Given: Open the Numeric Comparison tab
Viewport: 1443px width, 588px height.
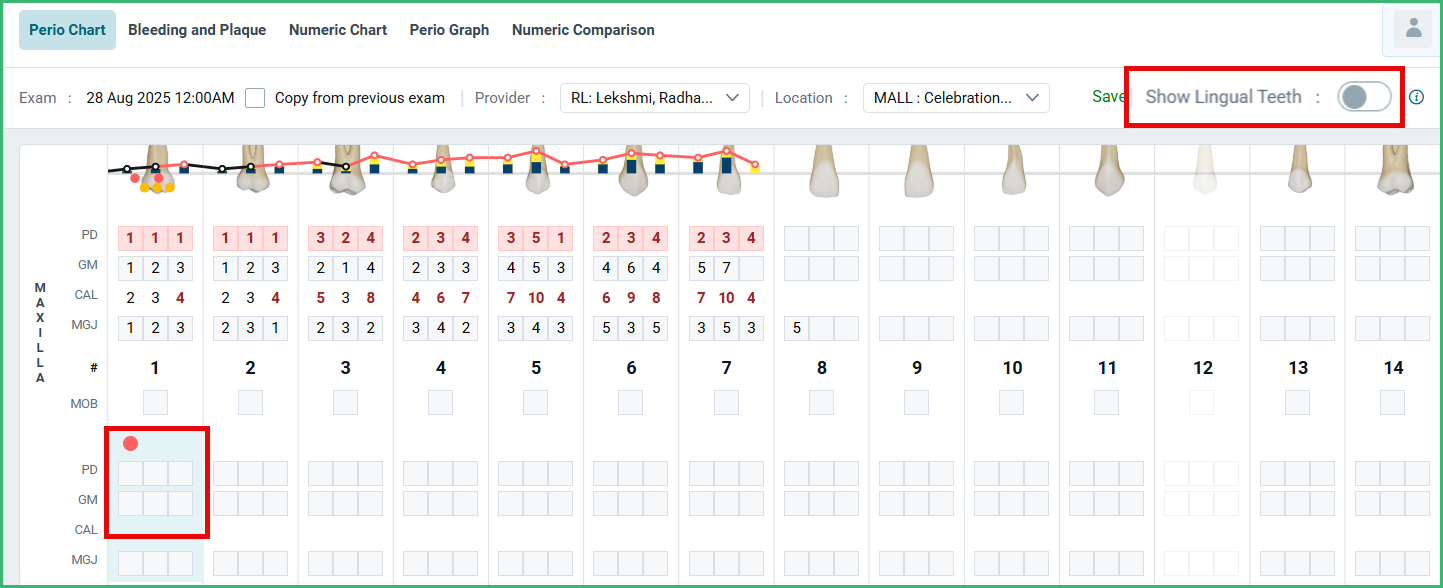Looking at the screenshot, I should click(x=583, y=30).
